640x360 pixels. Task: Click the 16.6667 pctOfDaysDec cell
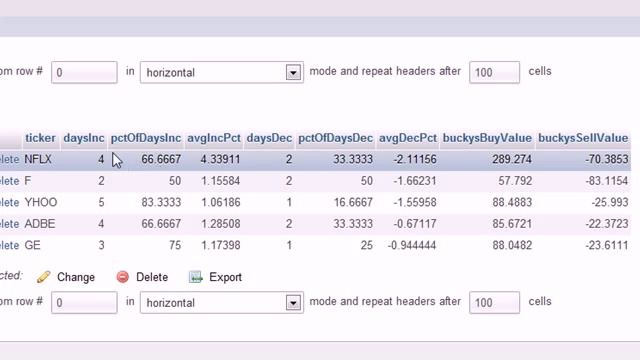353,202
